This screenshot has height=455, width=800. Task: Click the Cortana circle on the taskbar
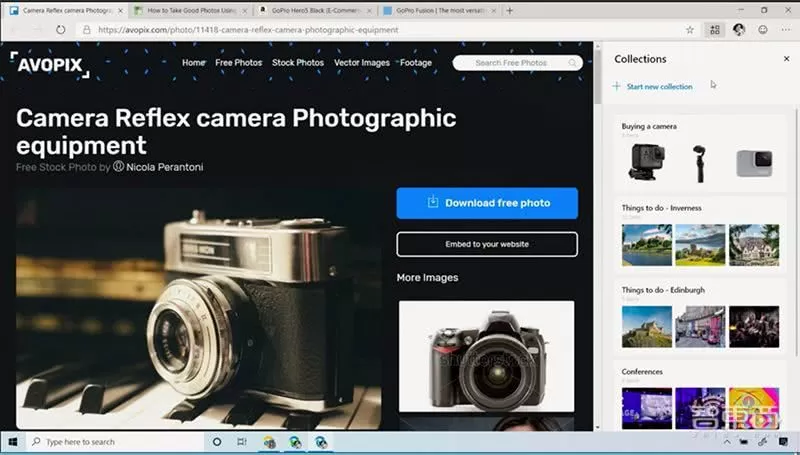(217, 441)
